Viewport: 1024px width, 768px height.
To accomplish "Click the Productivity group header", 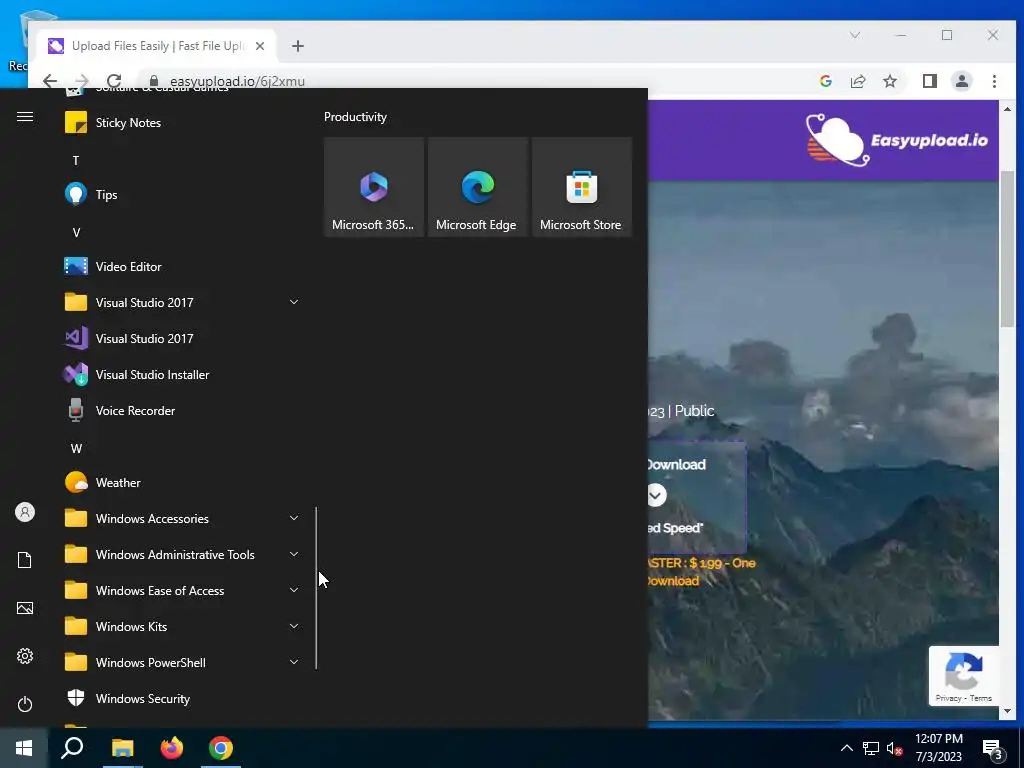I will coord(355,117).
